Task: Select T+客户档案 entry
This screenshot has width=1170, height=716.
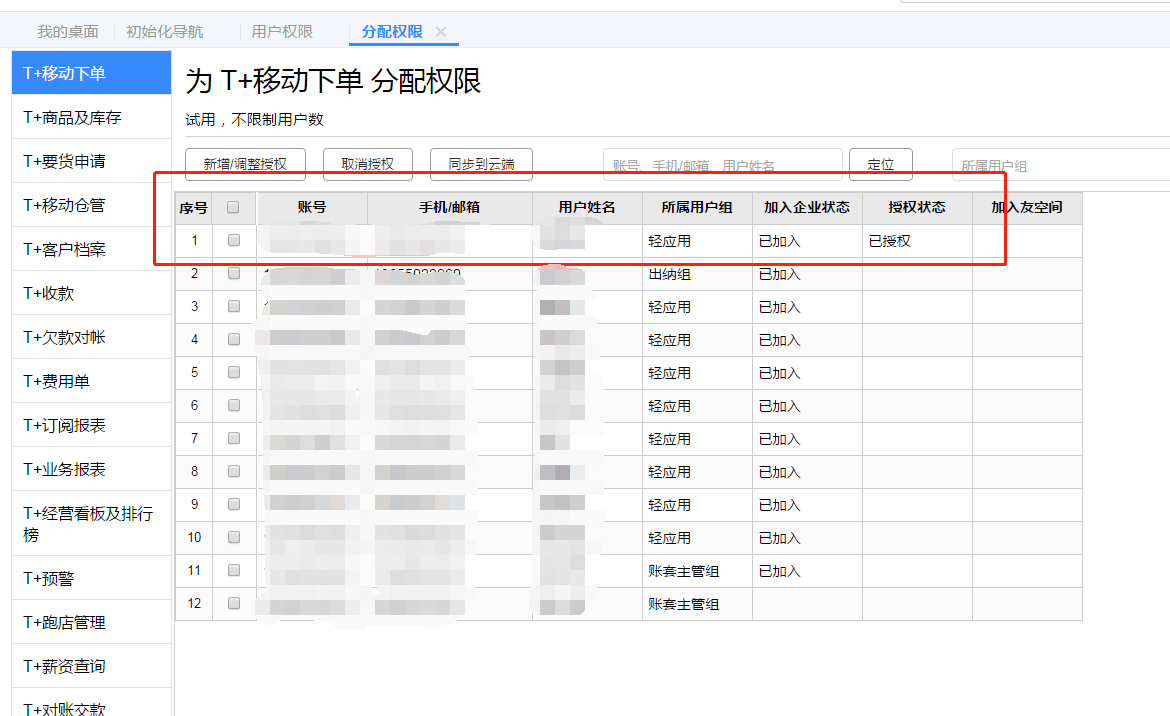Action: 91,249
